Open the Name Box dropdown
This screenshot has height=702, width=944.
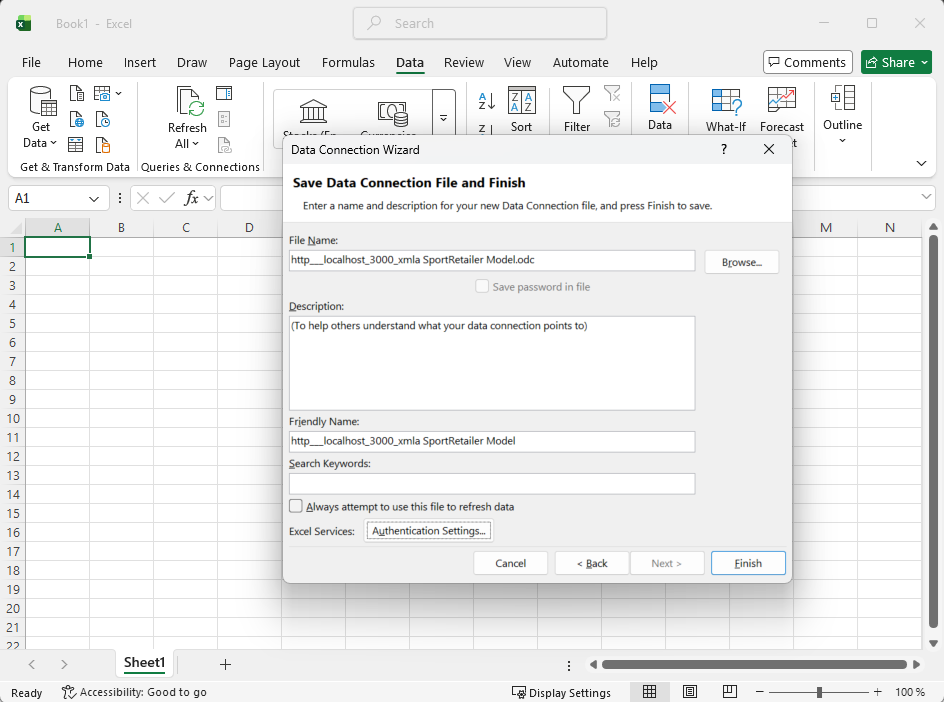94,199
